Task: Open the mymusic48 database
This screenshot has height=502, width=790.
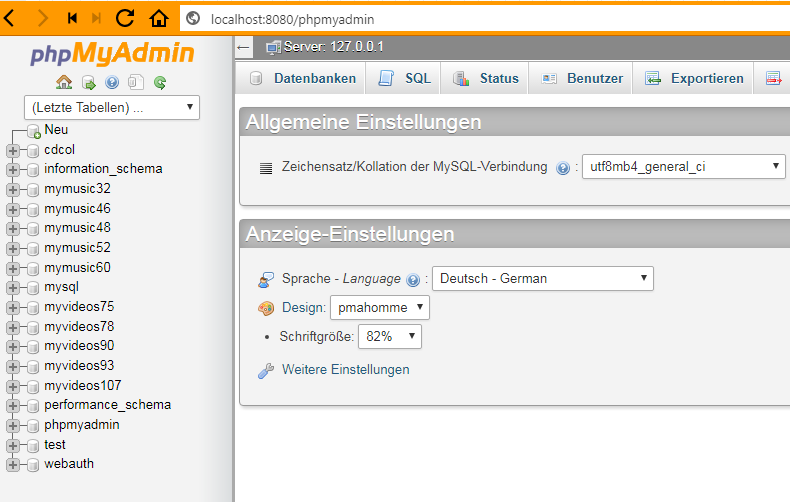Action: point(77,228)
